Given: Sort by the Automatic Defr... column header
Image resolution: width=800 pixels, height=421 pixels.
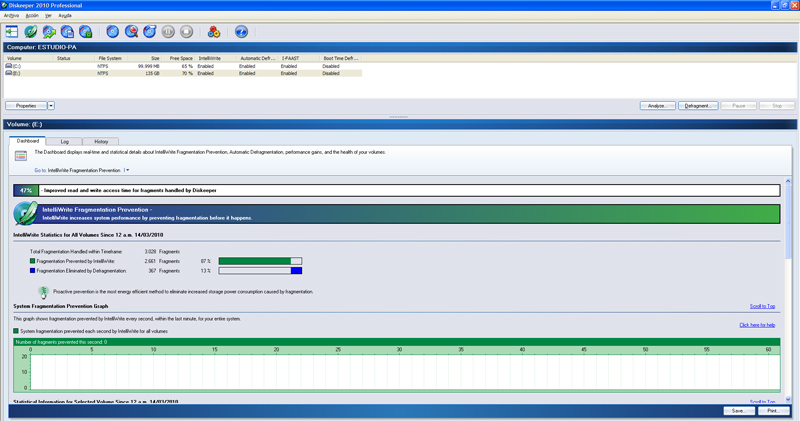Looking at the screenshot, I should pos(258,58).
